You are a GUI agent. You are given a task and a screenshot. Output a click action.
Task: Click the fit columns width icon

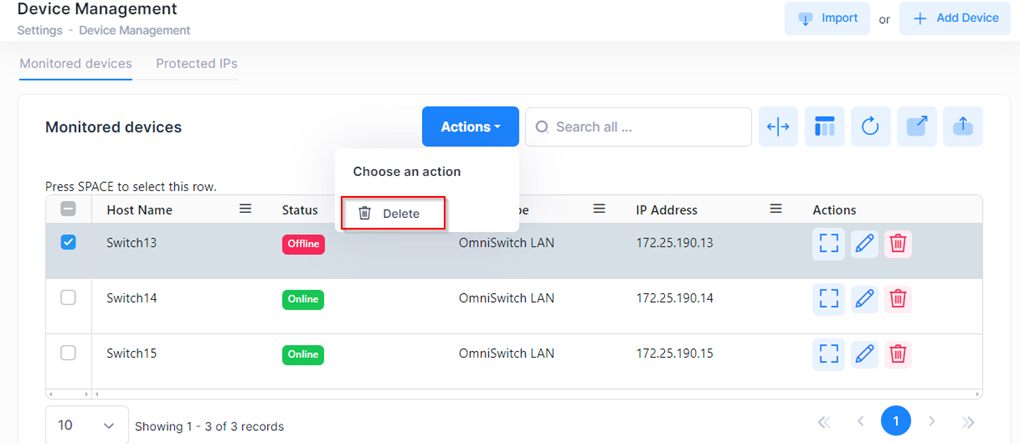click(778, 127)
